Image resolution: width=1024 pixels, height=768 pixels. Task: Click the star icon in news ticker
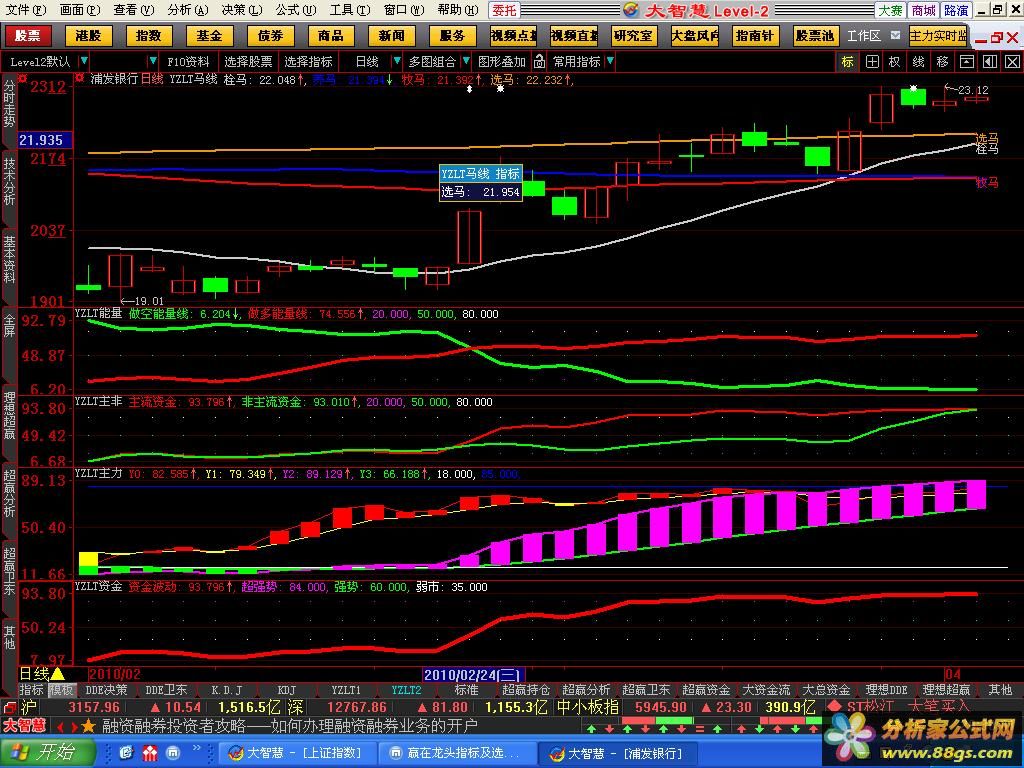pyautogui.click(x=88, y=726)
